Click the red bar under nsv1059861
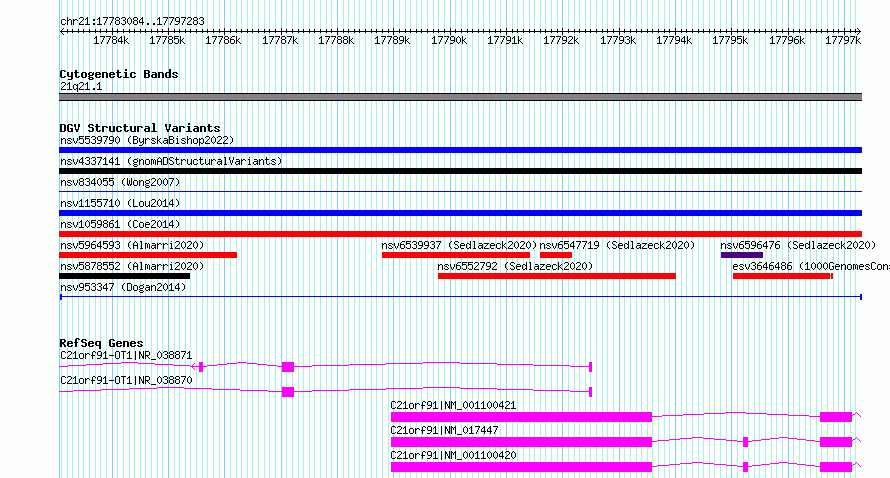 tap(460, 234)
